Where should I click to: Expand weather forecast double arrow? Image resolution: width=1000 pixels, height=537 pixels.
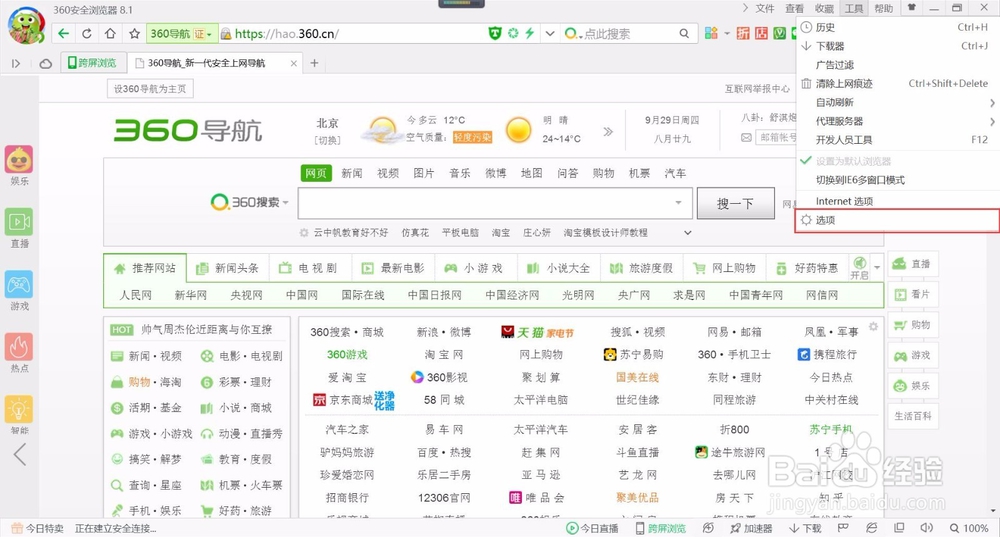[608, 131]
